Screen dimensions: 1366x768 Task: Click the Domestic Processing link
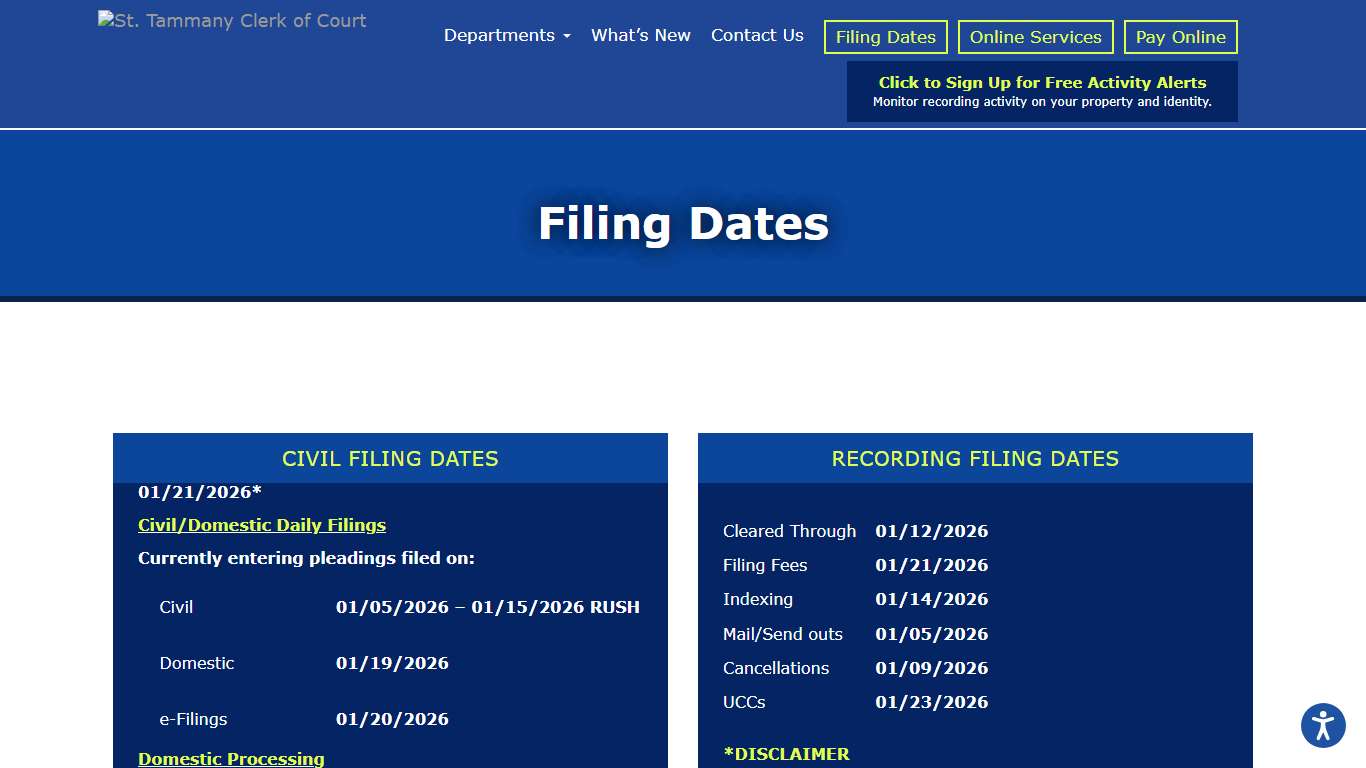pyautogui.click(x=231, y=758)
